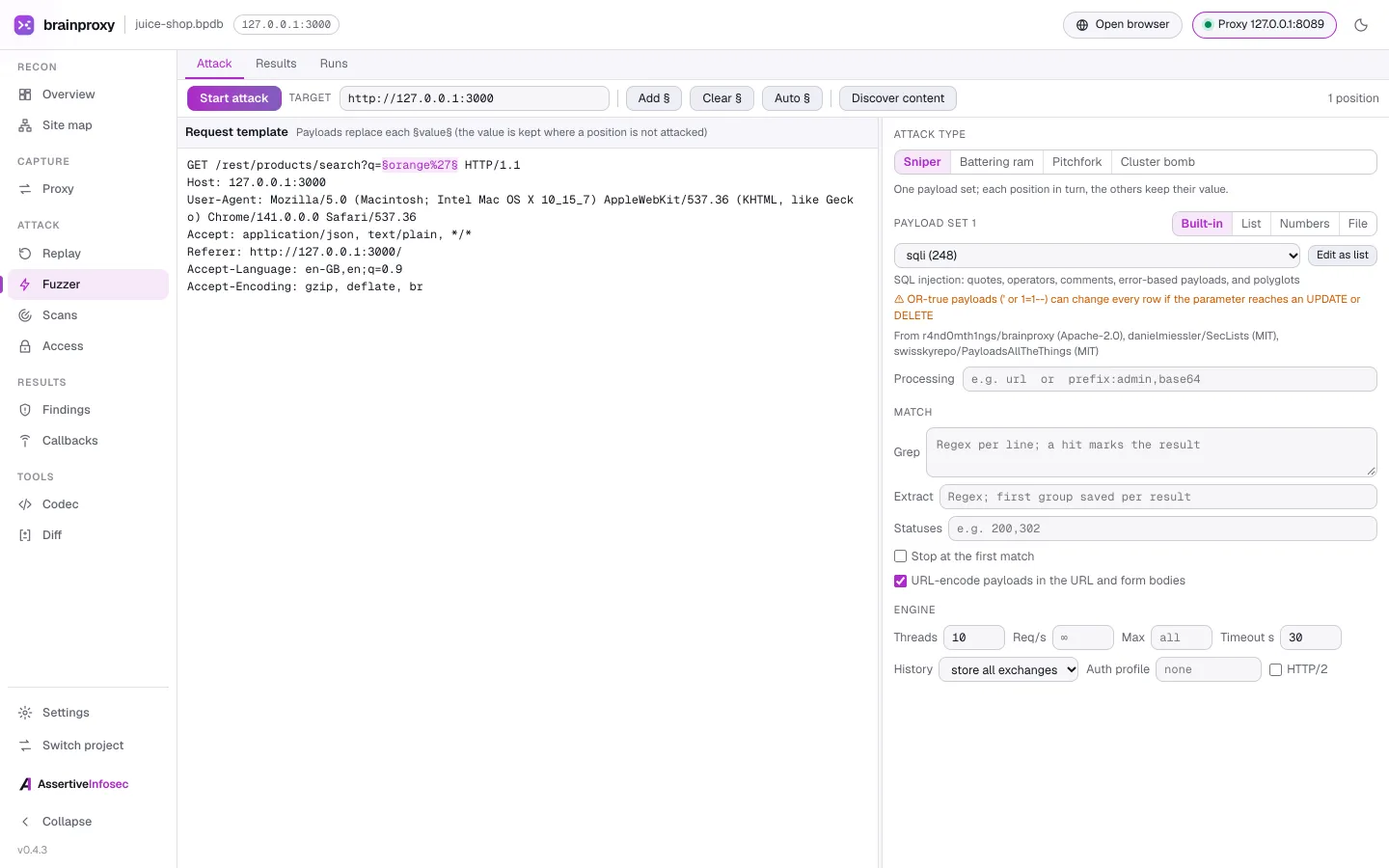
Task: Select Cluster bomb attack type
Action: pos(1157,162)
